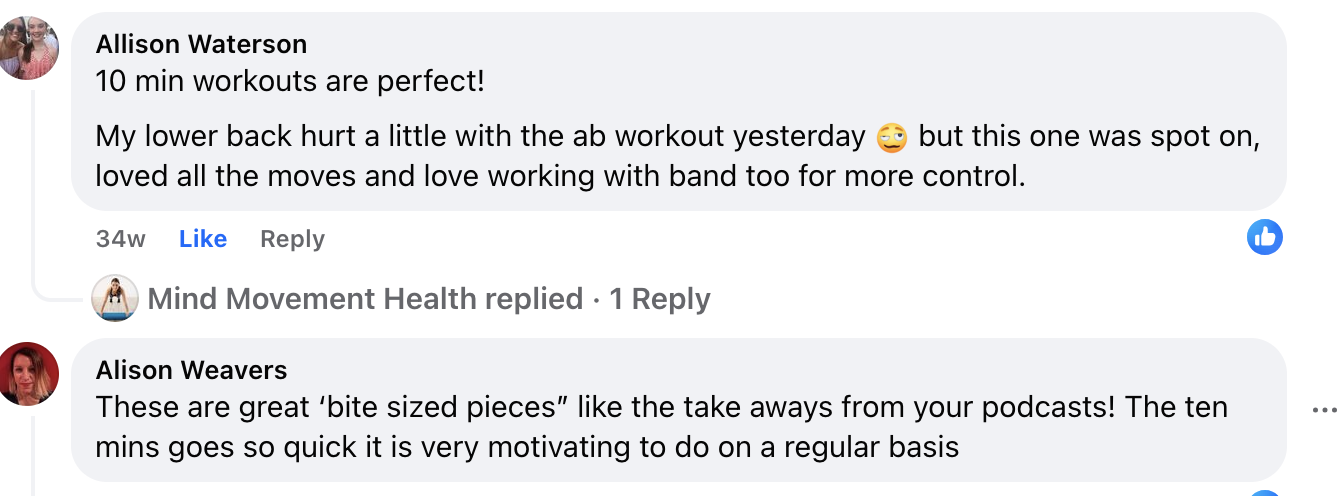Viewport: 1342px width, 496px height.
Task: Click the "My lower back hurt" sentence
Action: [x=480, y=137]
